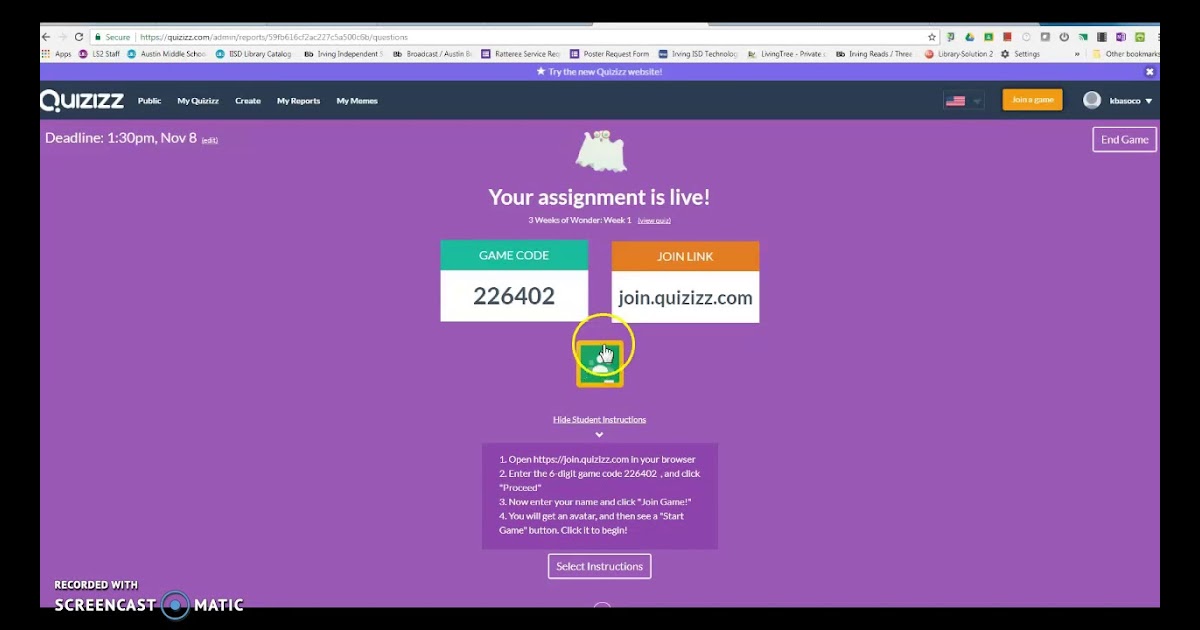The image size is (1200, 630).
Task: Open the Create menu item
Action: tap(248, 101)
